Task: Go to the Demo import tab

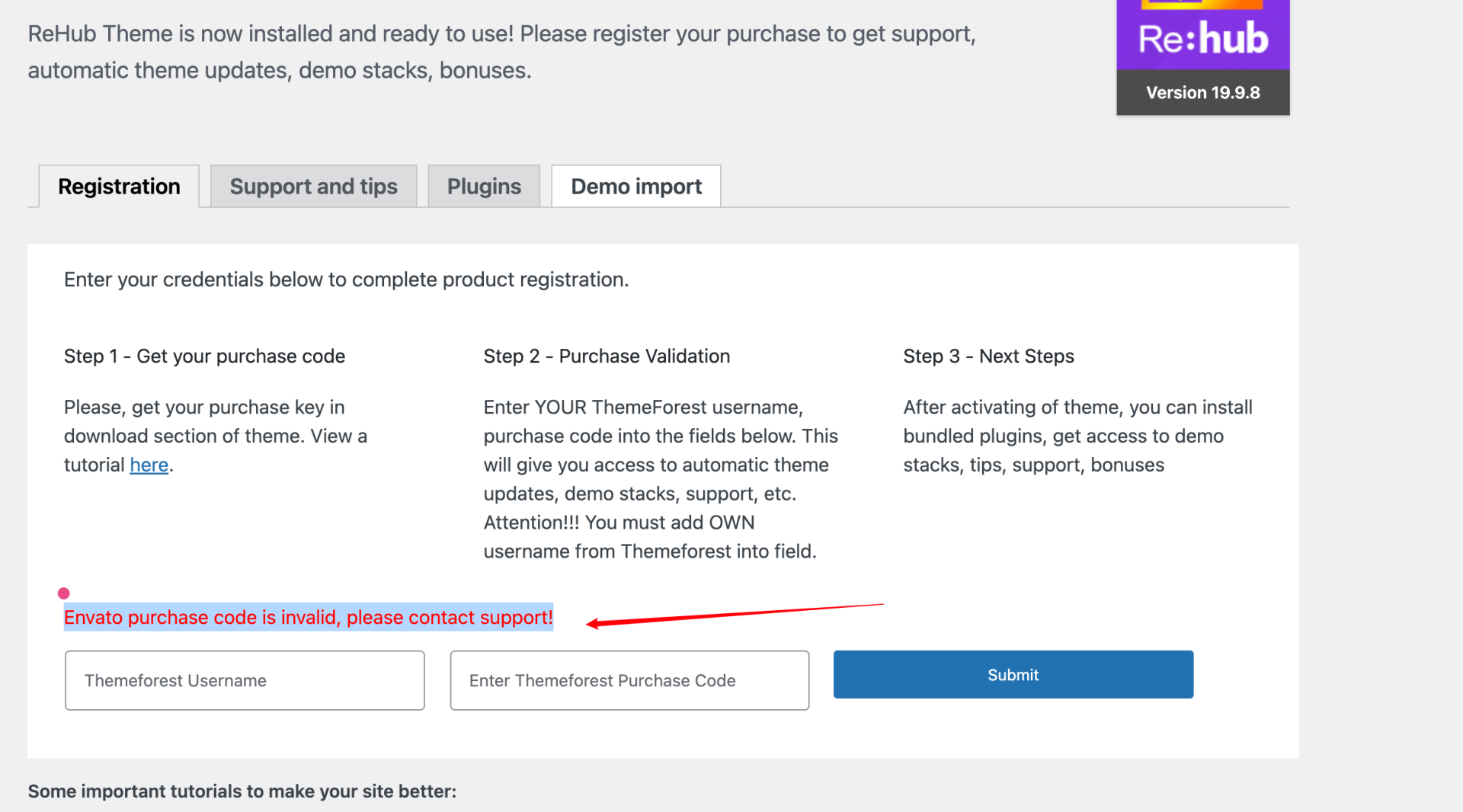Action: pos(636,186)
